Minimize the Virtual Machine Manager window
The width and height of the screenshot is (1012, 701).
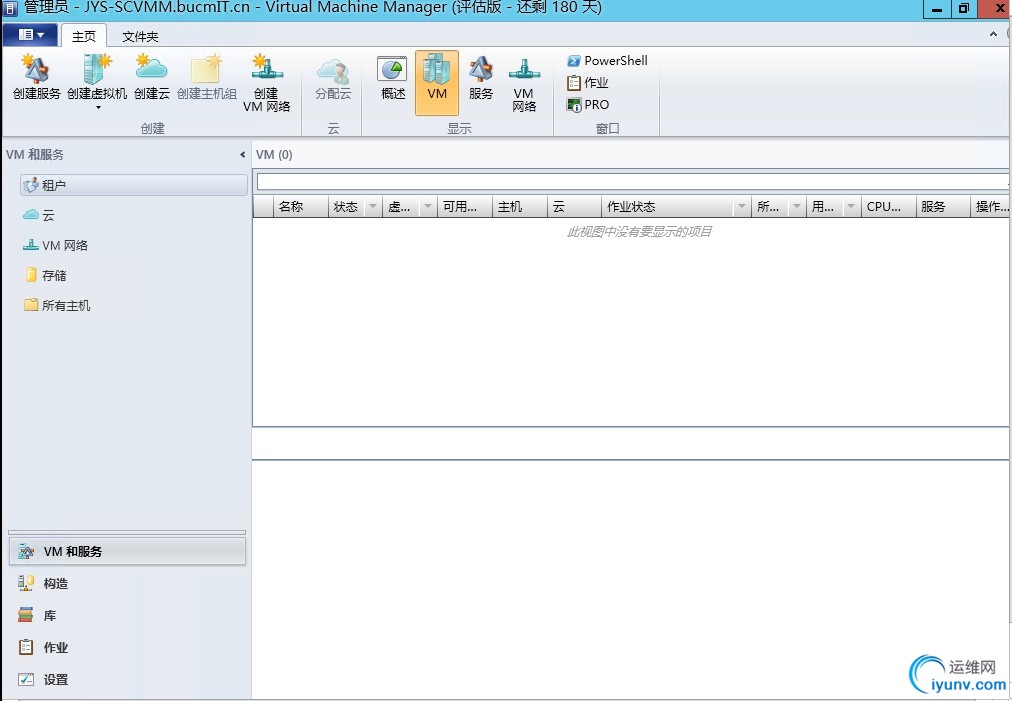click(937, 8)
